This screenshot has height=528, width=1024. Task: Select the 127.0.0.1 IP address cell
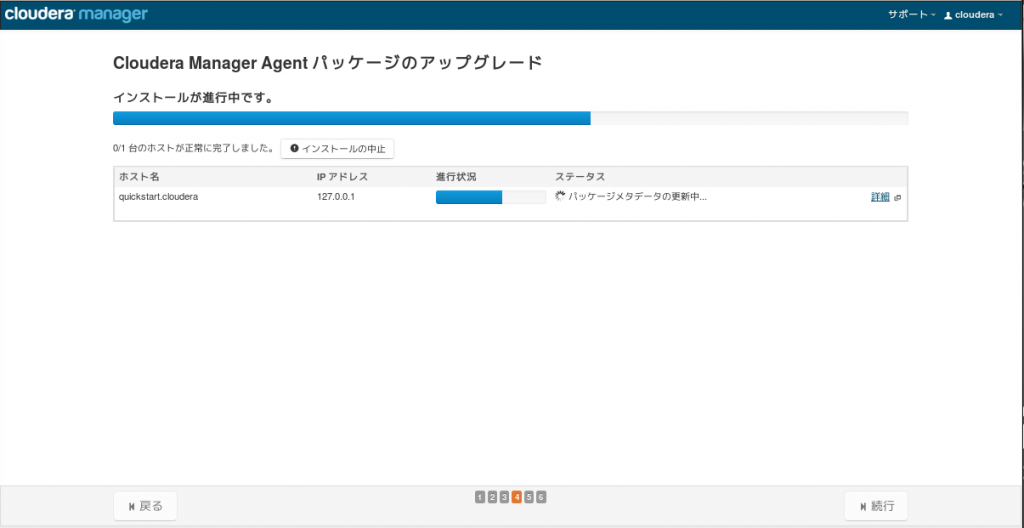[x=336, y=196]
